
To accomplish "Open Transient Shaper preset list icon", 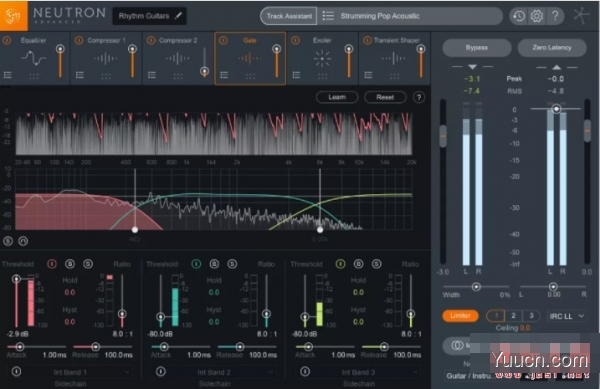I will (x=368, y=75).
